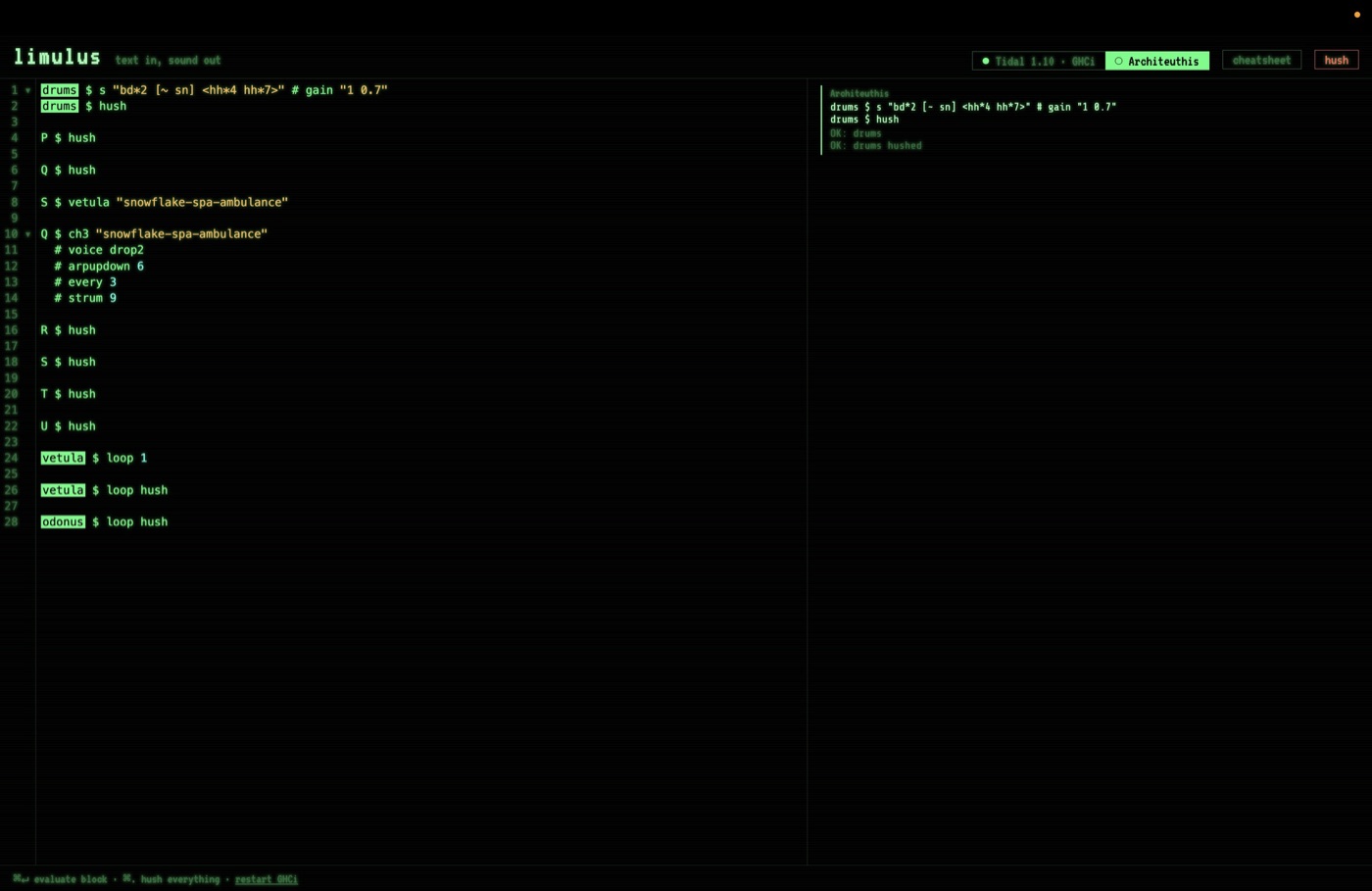Click 'evaluate block' shortcut hint in footer
Viewport: 1372px width, 891px height.
tap(71, 879)
